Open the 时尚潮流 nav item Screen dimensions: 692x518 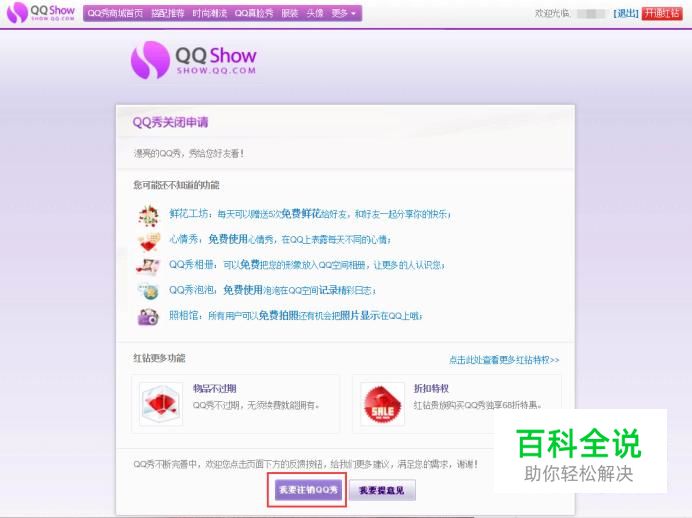[x=210, y=13]
